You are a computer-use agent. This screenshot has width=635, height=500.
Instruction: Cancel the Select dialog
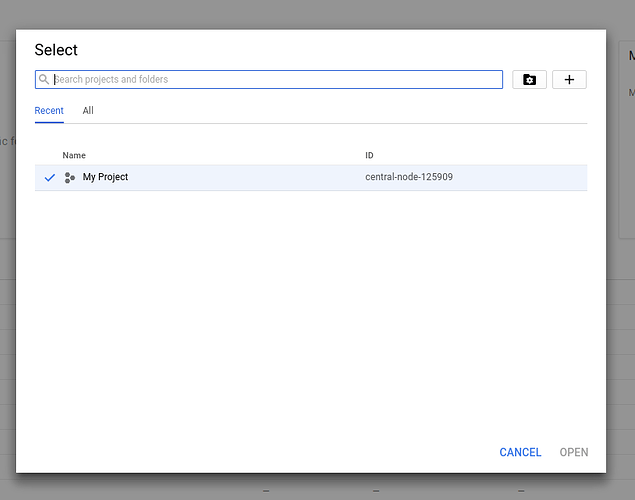point(520,452)
